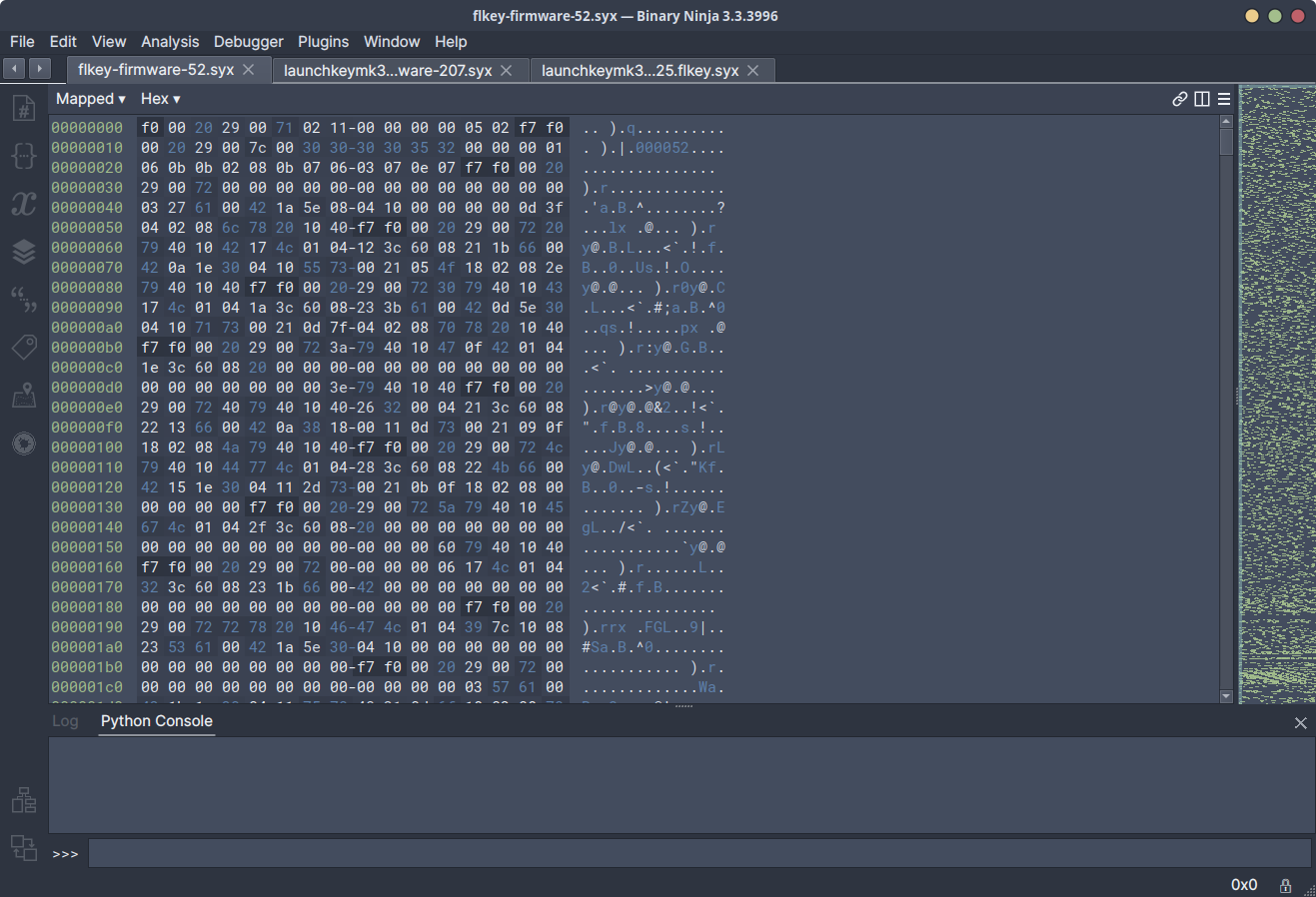Select address 00000100 in hex view
1316x897 pixels.
(87, 448)
